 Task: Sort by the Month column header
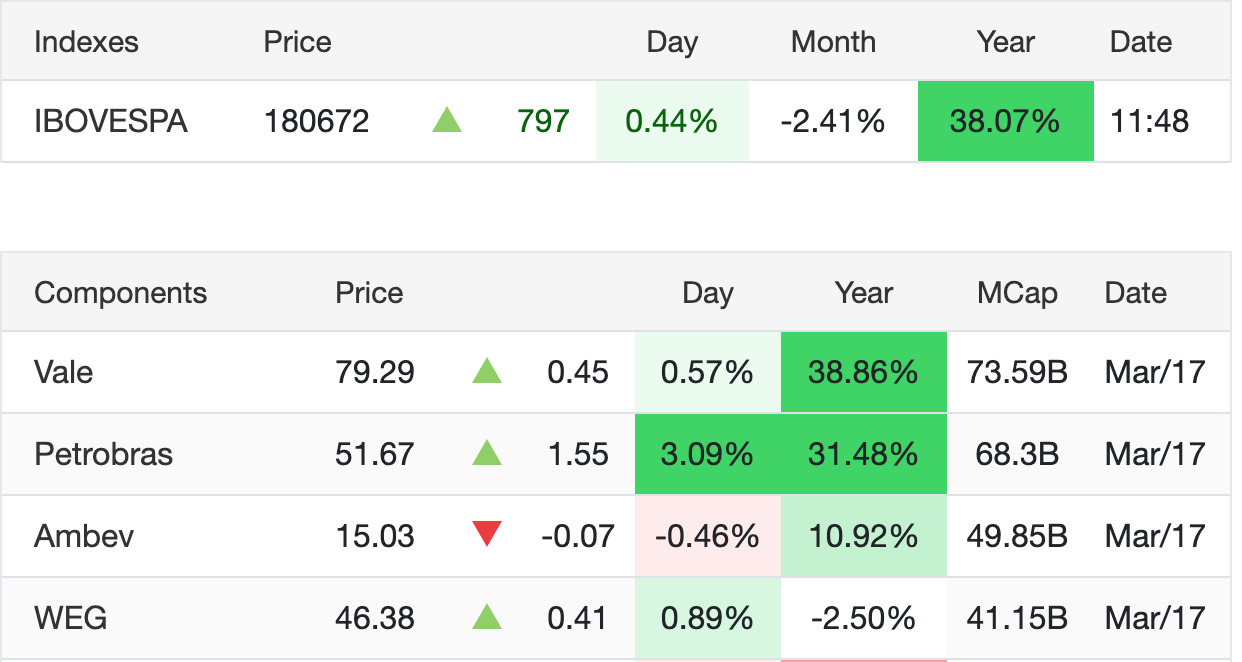tap(833, 42)
